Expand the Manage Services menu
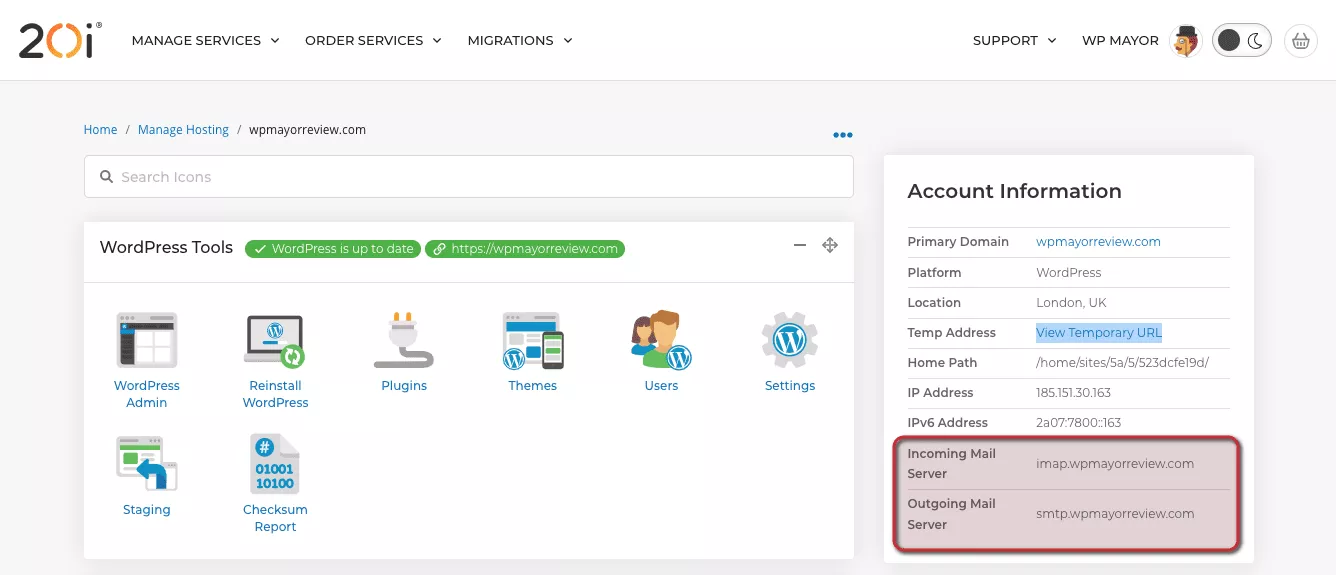Image resolution: width=1336 pixels, height=575 pixels. (205, 40)
